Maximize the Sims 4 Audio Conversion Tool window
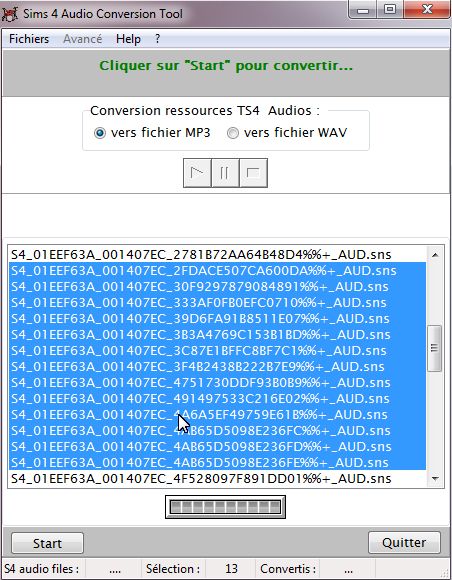The height and width of the screenshot is (580, 452). point(389,10)
